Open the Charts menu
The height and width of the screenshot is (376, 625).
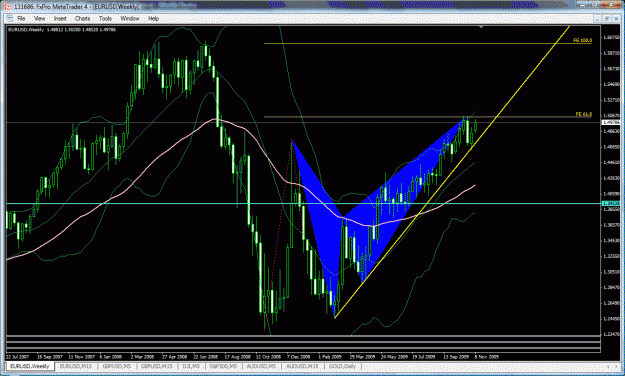coord(83,18)
